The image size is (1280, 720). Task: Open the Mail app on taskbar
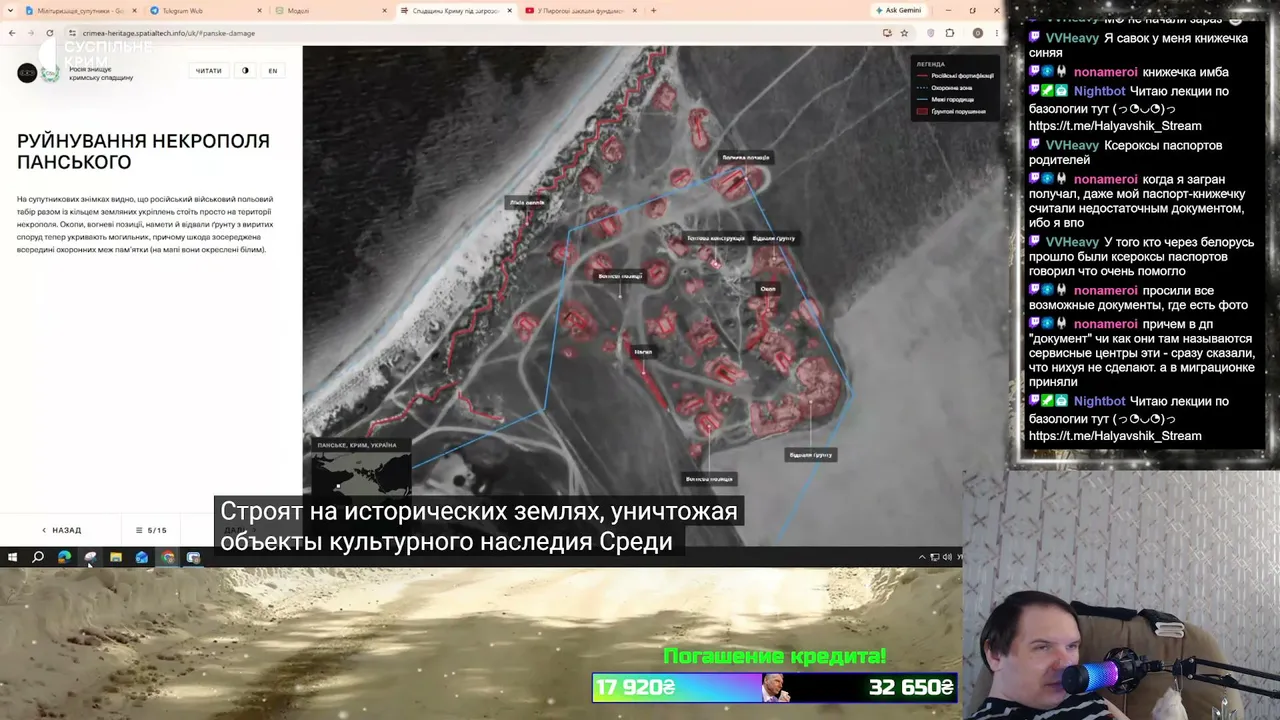point(142,557)
